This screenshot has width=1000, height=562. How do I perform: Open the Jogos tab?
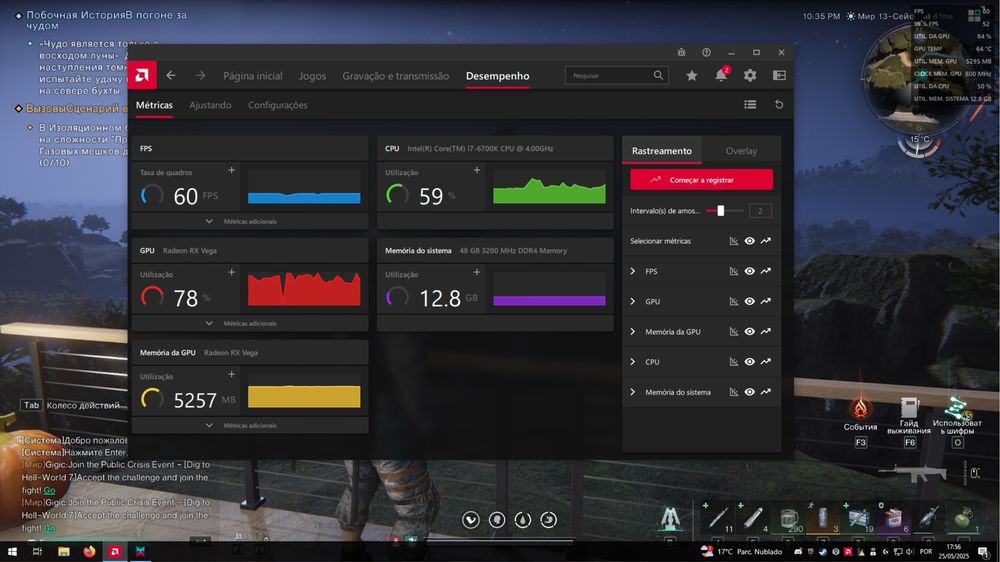[x=312, y=76]
